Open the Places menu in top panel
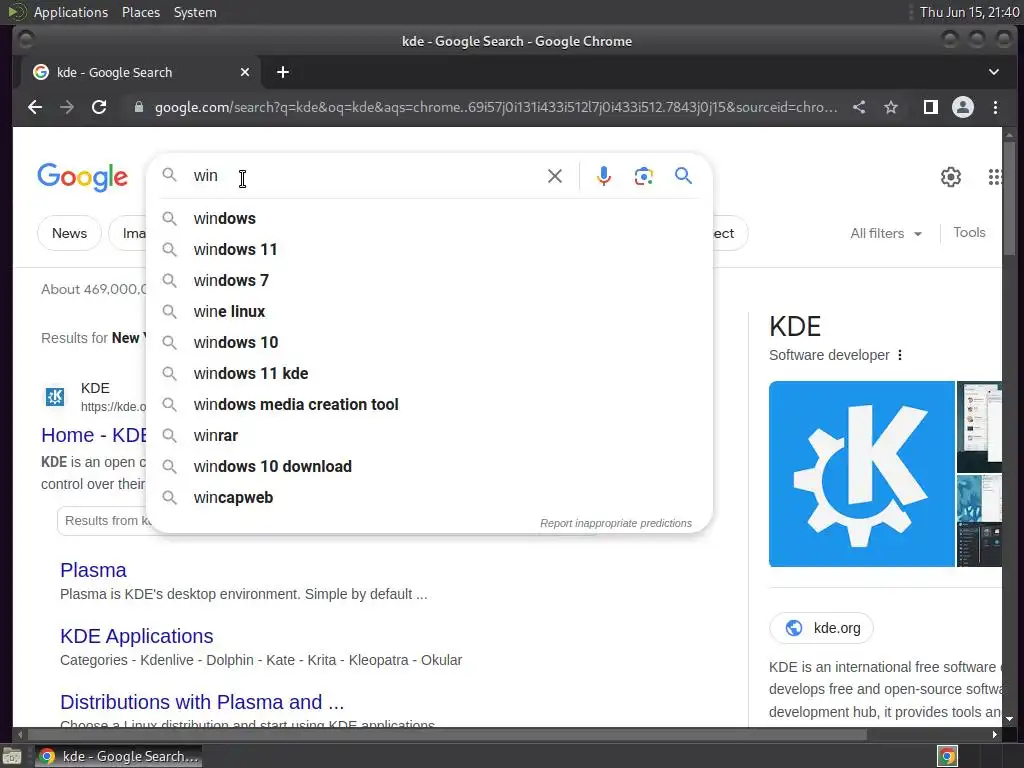Viewport: 1024px width, 768px height. click(x=141, y=12)
